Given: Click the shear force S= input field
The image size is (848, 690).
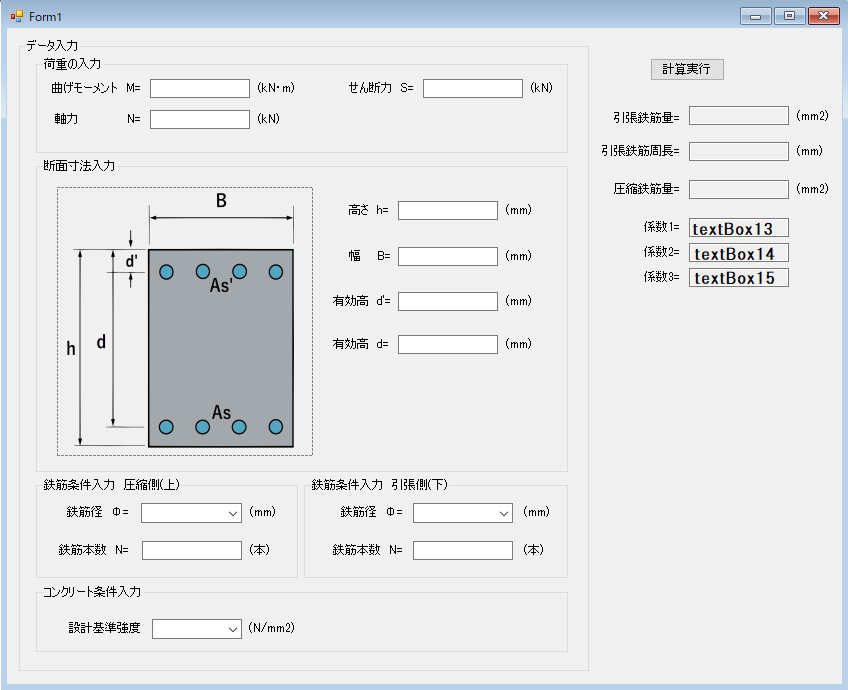Looking at the screenshot, I should [473, 89].
